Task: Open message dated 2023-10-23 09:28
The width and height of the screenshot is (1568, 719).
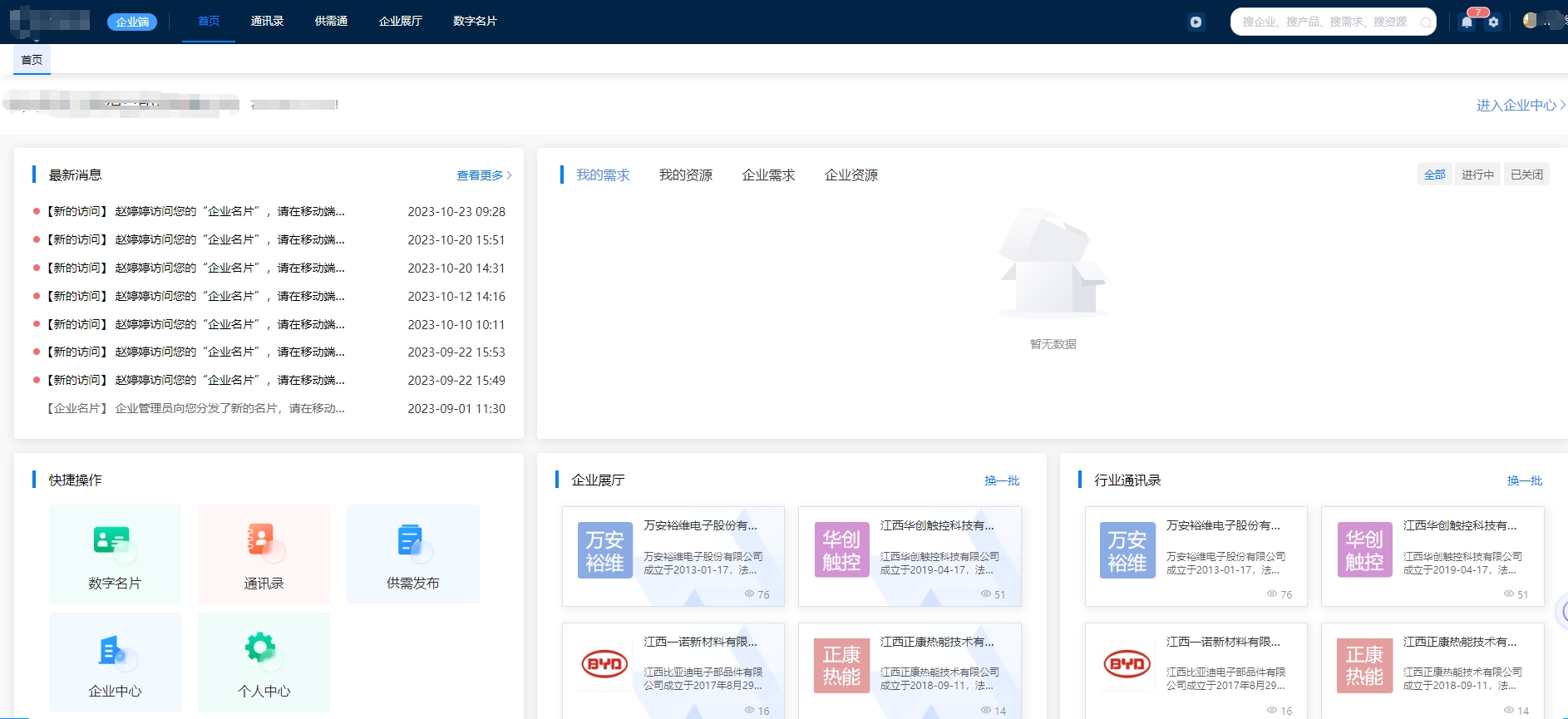Action: [269, 212]
